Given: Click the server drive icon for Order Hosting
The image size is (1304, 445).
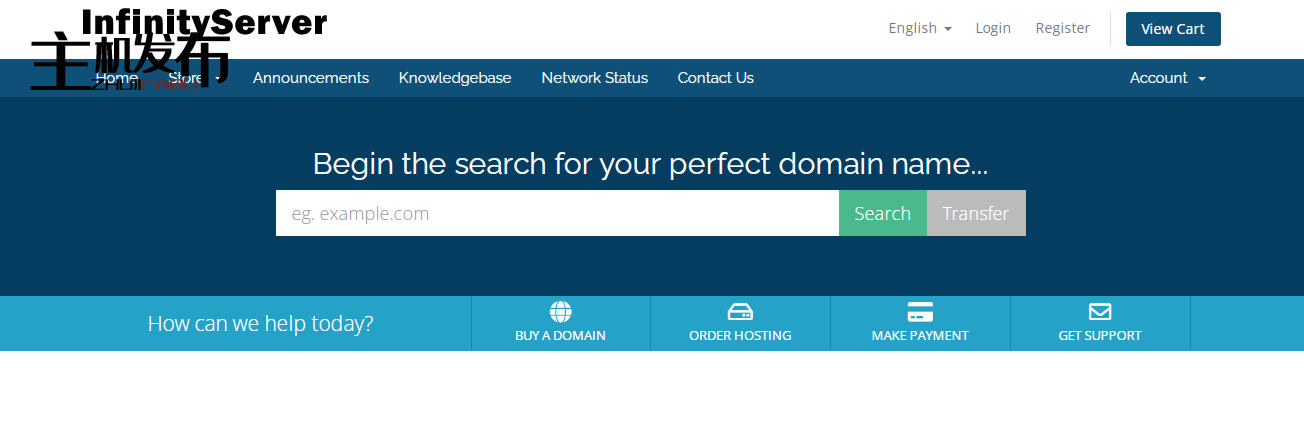Looking at the screenshot, I should 740,312.
